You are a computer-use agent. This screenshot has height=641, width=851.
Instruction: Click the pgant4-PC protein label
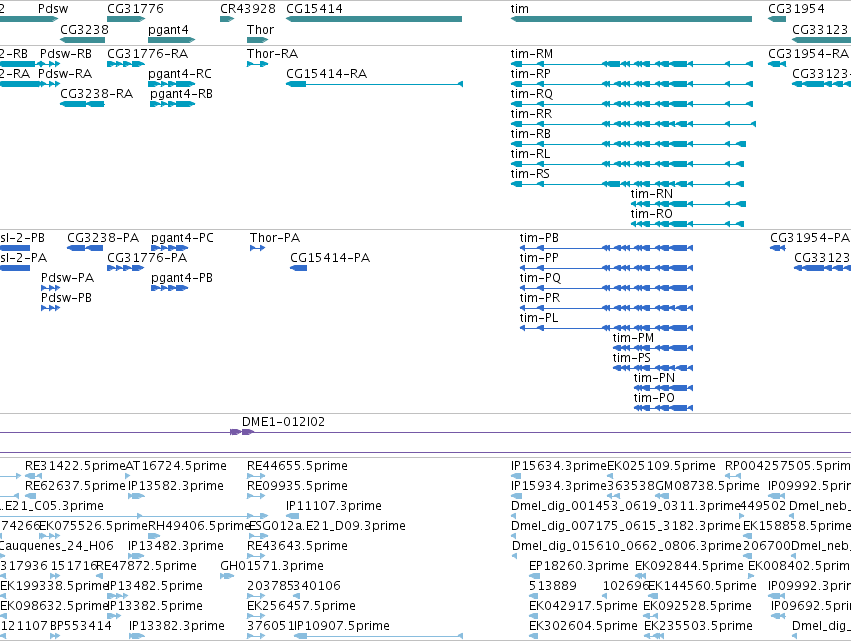click(x=182, y=238)
